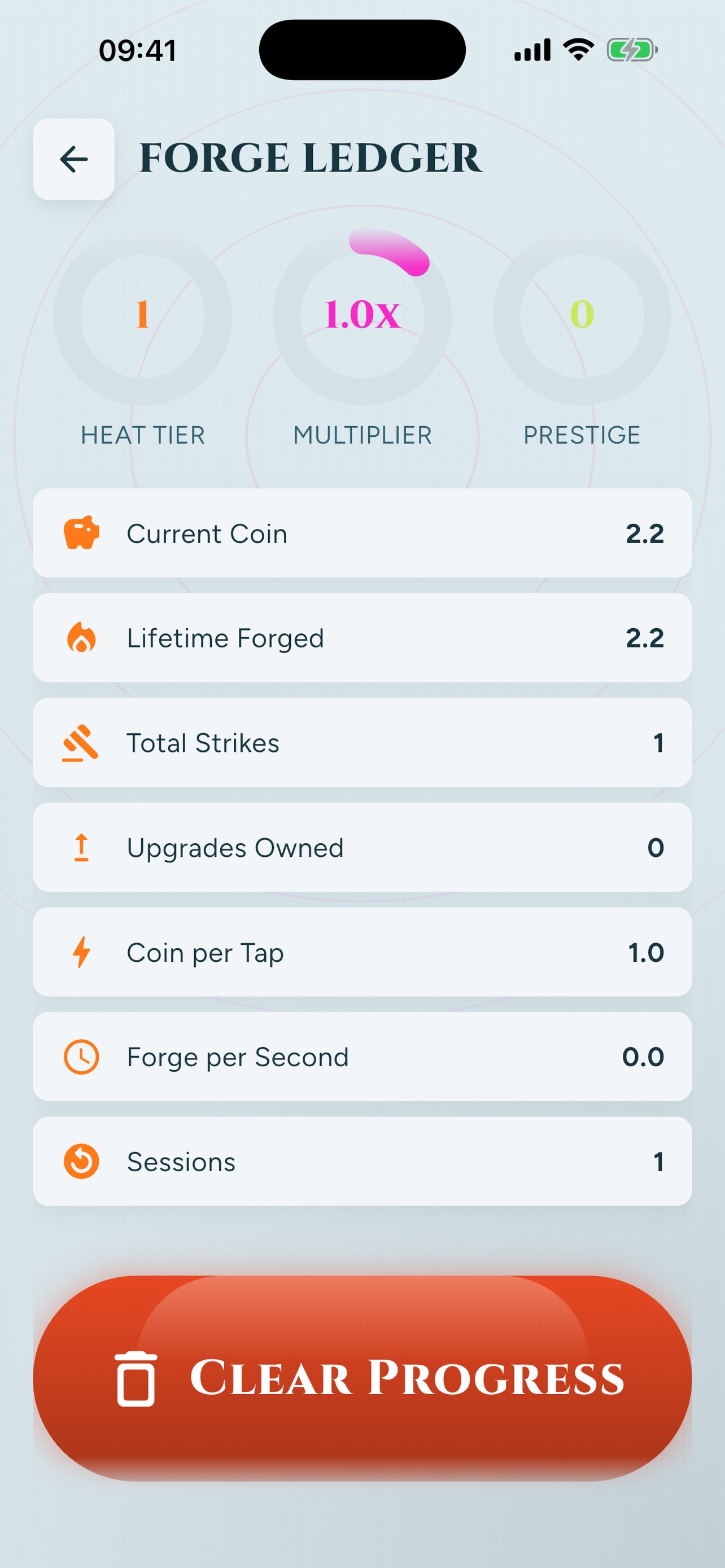Tap the Clear Progress button
725x1568 pixels.
coord(362,1378)
